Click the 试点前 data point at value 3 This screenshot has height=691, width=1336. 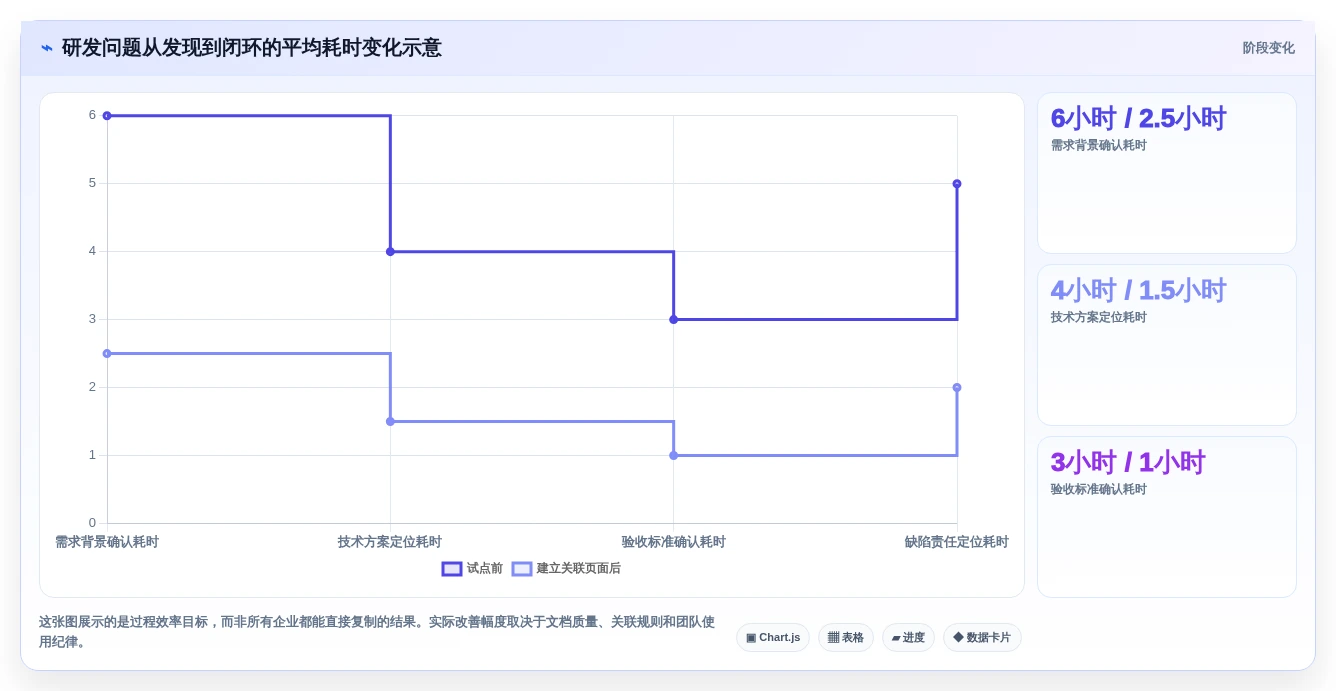(673, 320)
